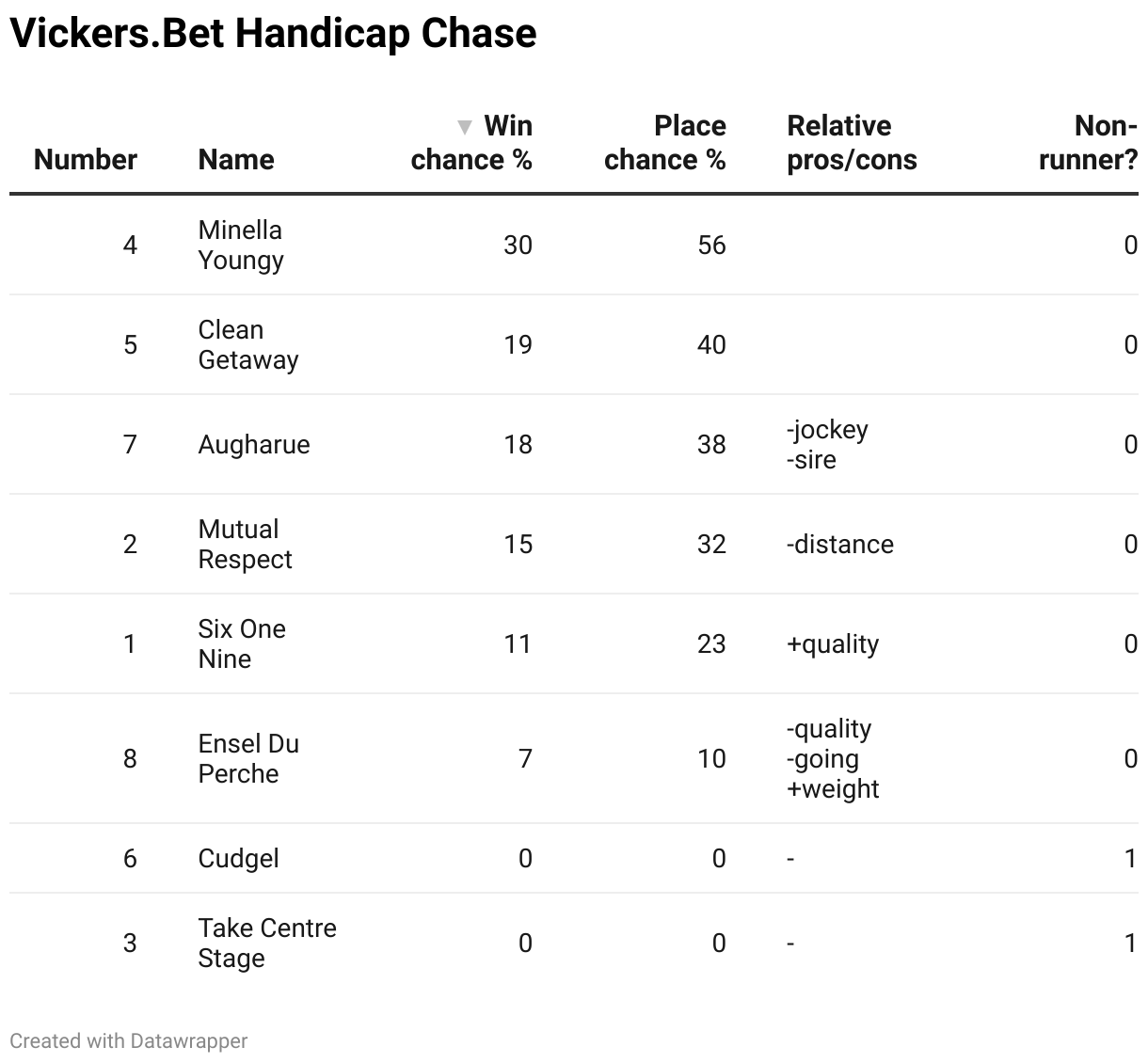Click the Vickers.Bet Handicap Chase title
Viewport: 1148px width, 1063px height.
pos(273,34)
